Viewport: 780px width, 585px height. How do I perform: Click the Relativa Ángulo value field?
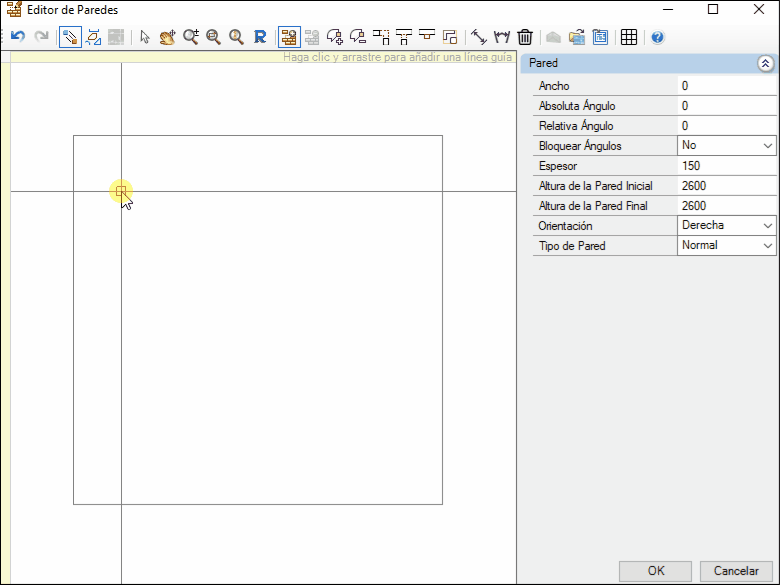tap(727, 125)
